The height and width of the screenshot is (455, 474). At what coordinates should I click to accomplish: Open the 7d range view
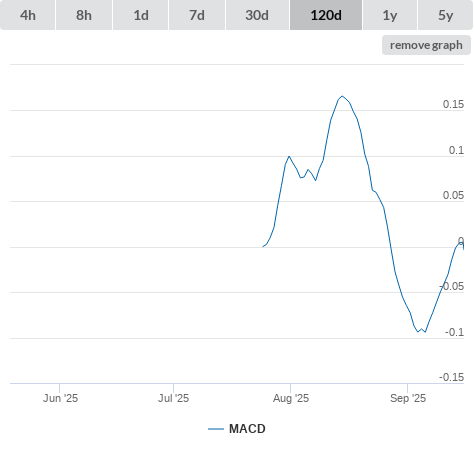197,15
